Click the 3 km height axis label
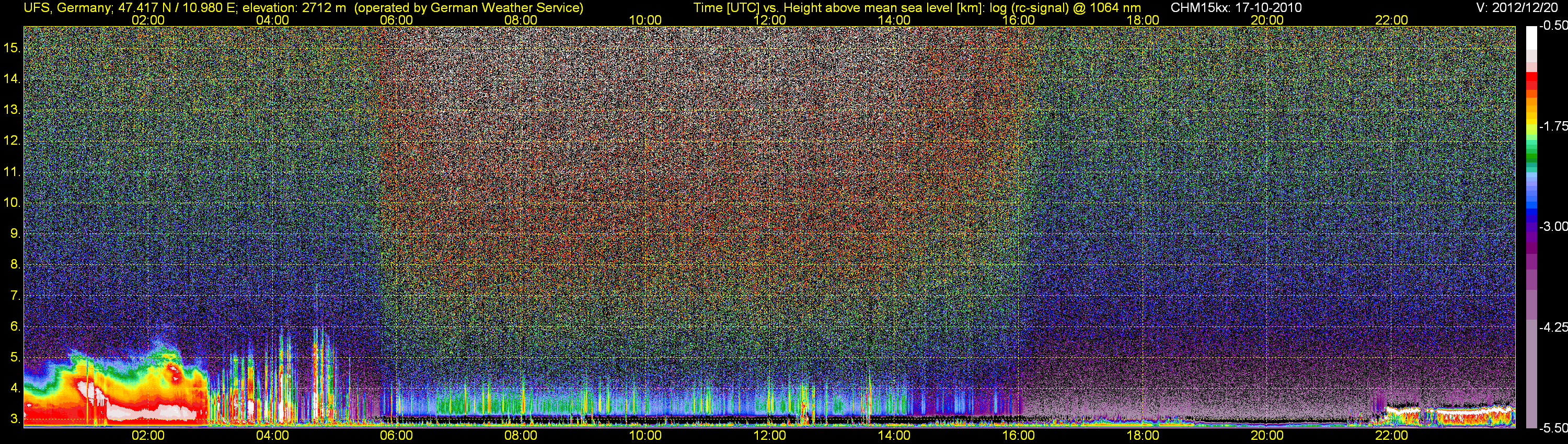Image resolution: width=1568 pixels, height=444 pixels. click(15, 419)
